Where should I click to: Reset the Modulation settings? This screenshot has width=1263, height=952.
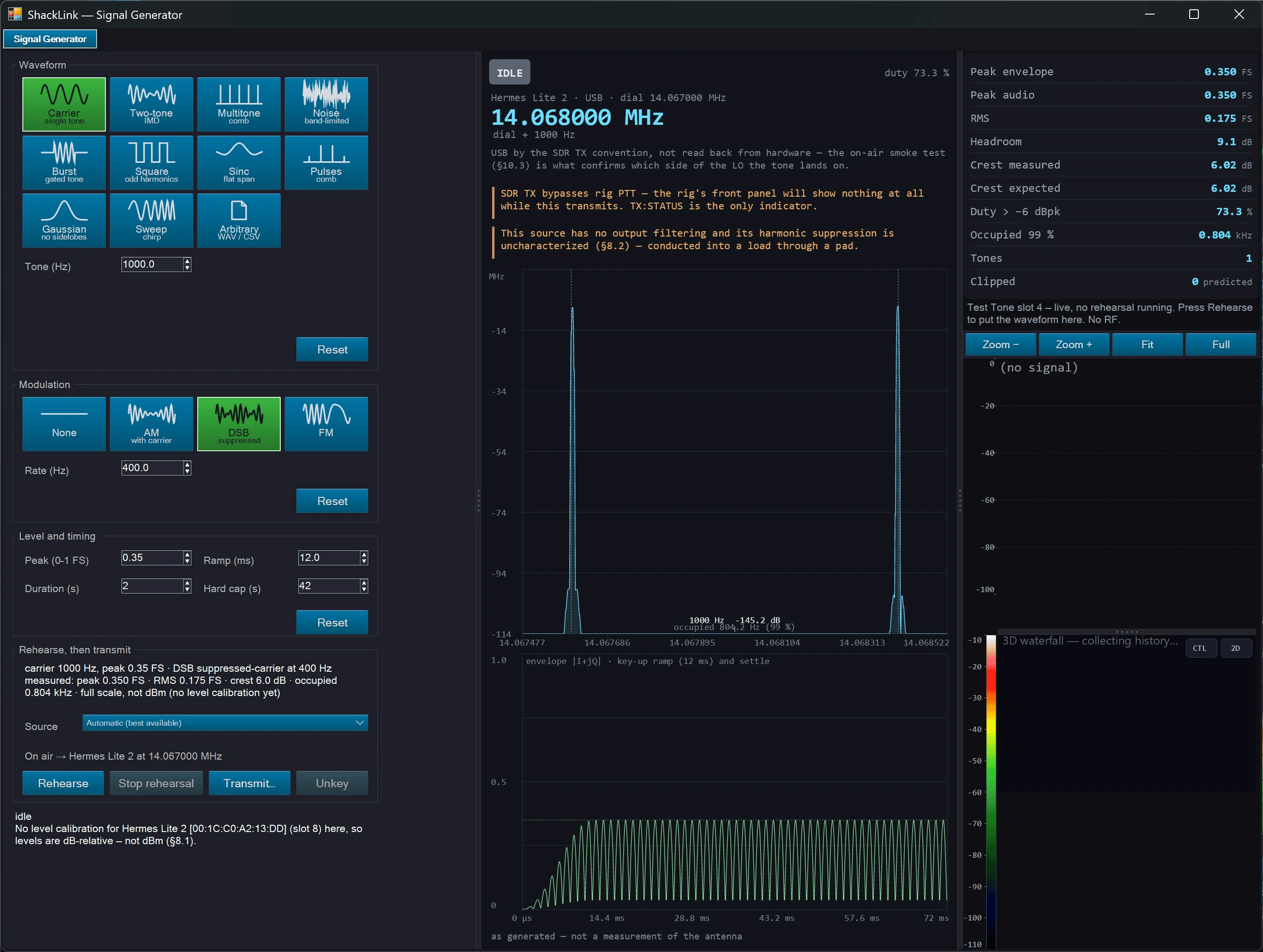[x=332, y=501]
